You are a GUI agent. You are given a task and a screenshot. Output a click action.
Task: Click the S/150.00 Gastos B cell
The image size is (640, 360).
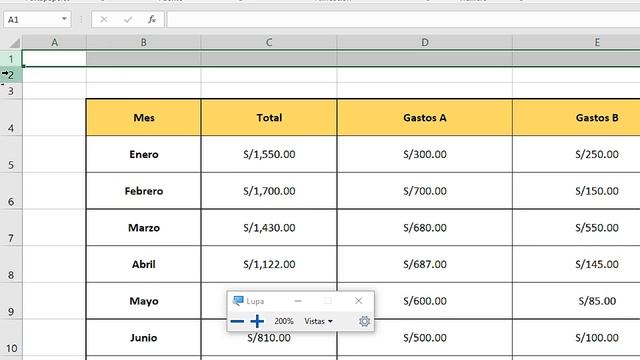576,191
